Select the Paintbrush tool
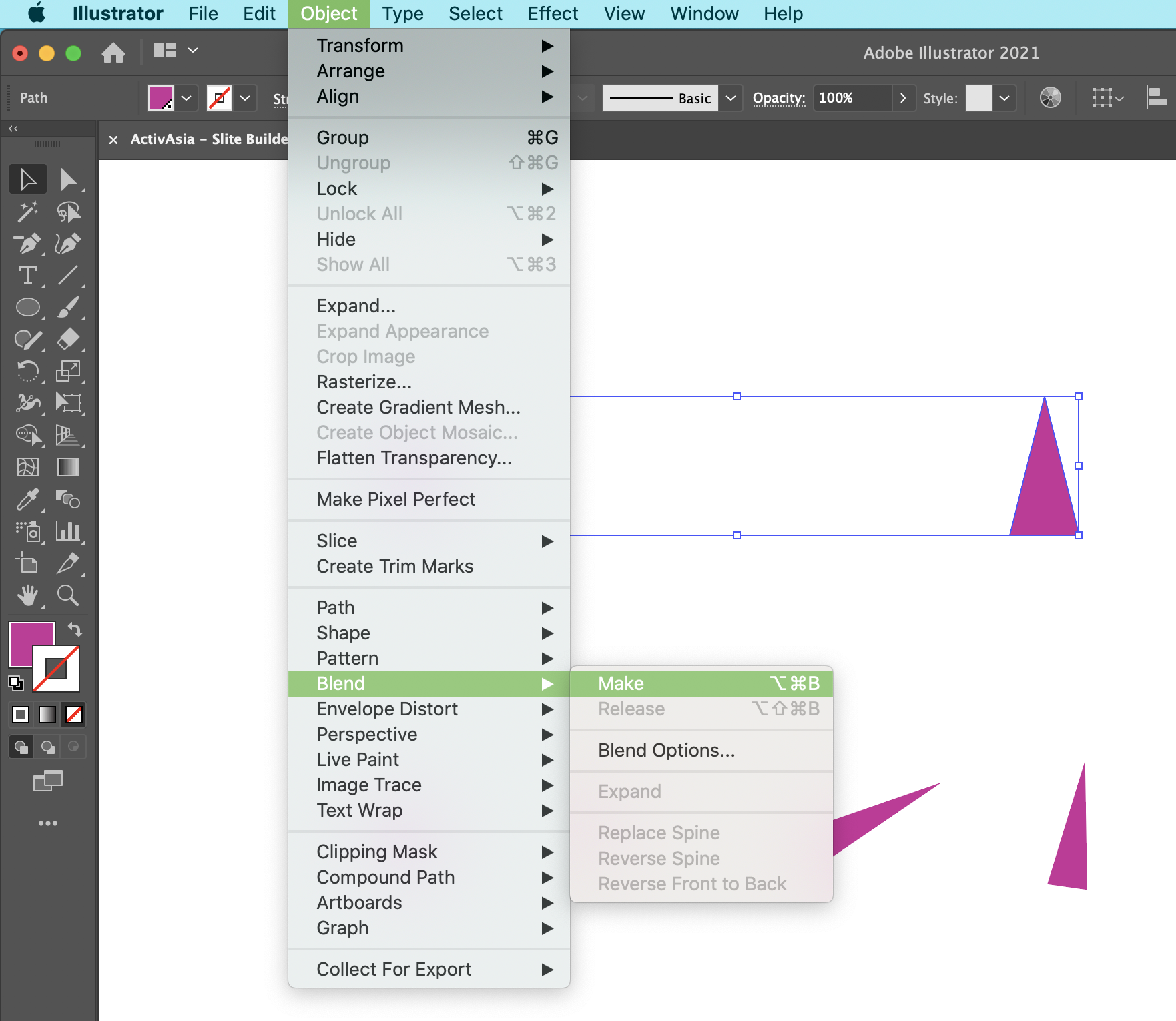Image resolution: width=1176 pixels, height=1021 pixels. 68,307
